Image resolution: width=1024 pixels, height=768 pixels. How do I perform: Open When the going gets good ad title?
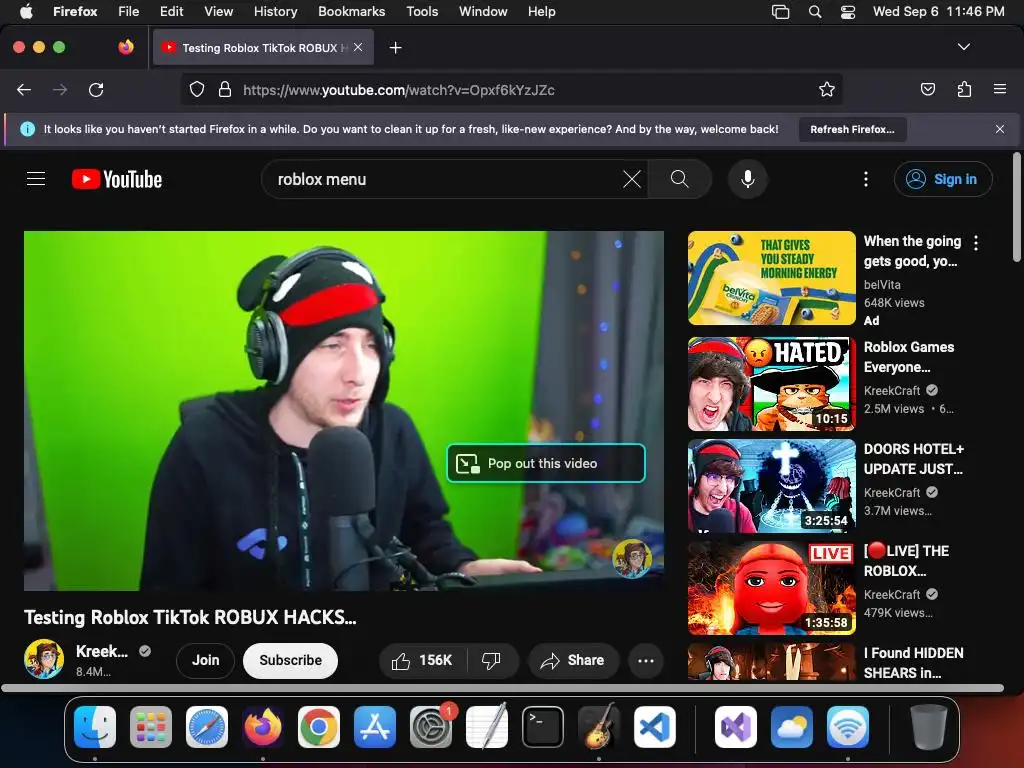tap(912, 251)
